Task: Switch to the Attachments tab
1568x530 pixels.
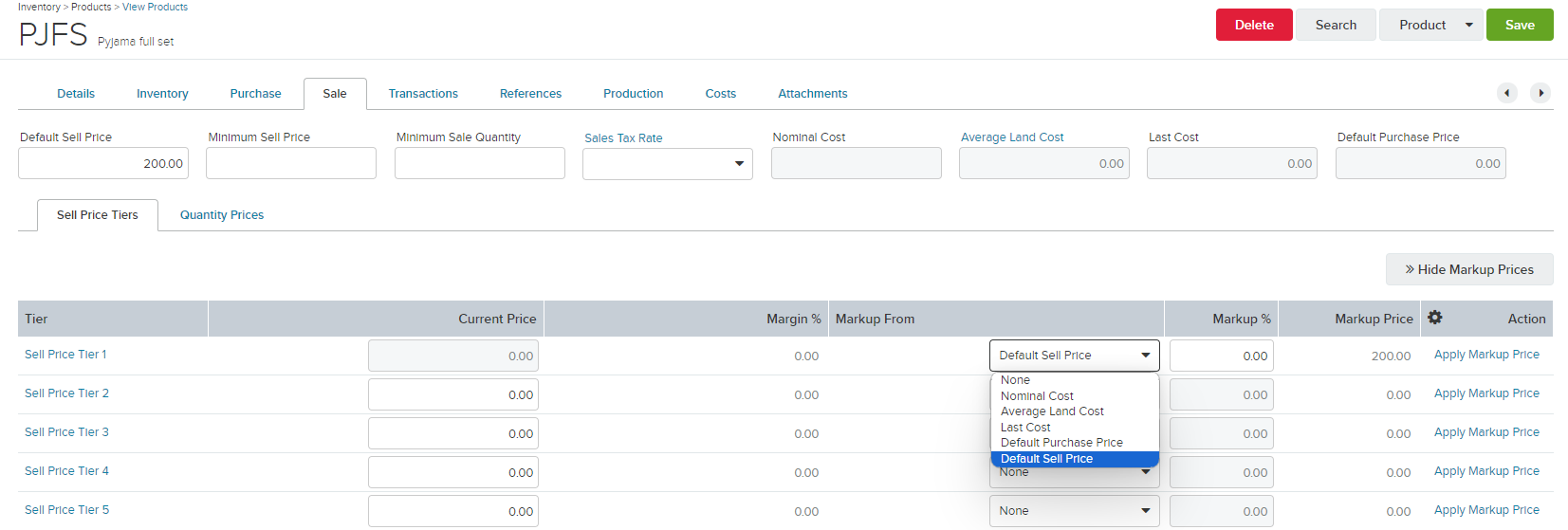Action: pos(813,94)
